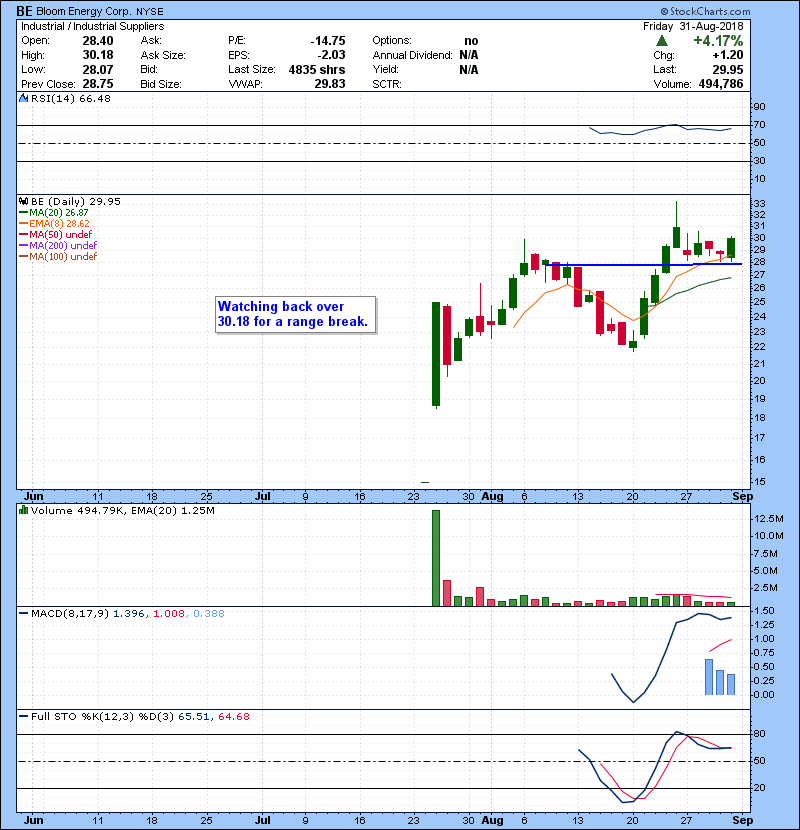Image resolution: width=800 pixels, height=830 pixels.
Task: Click the Ask Size label
Action: pyautogui.click(x=163, y=55)
